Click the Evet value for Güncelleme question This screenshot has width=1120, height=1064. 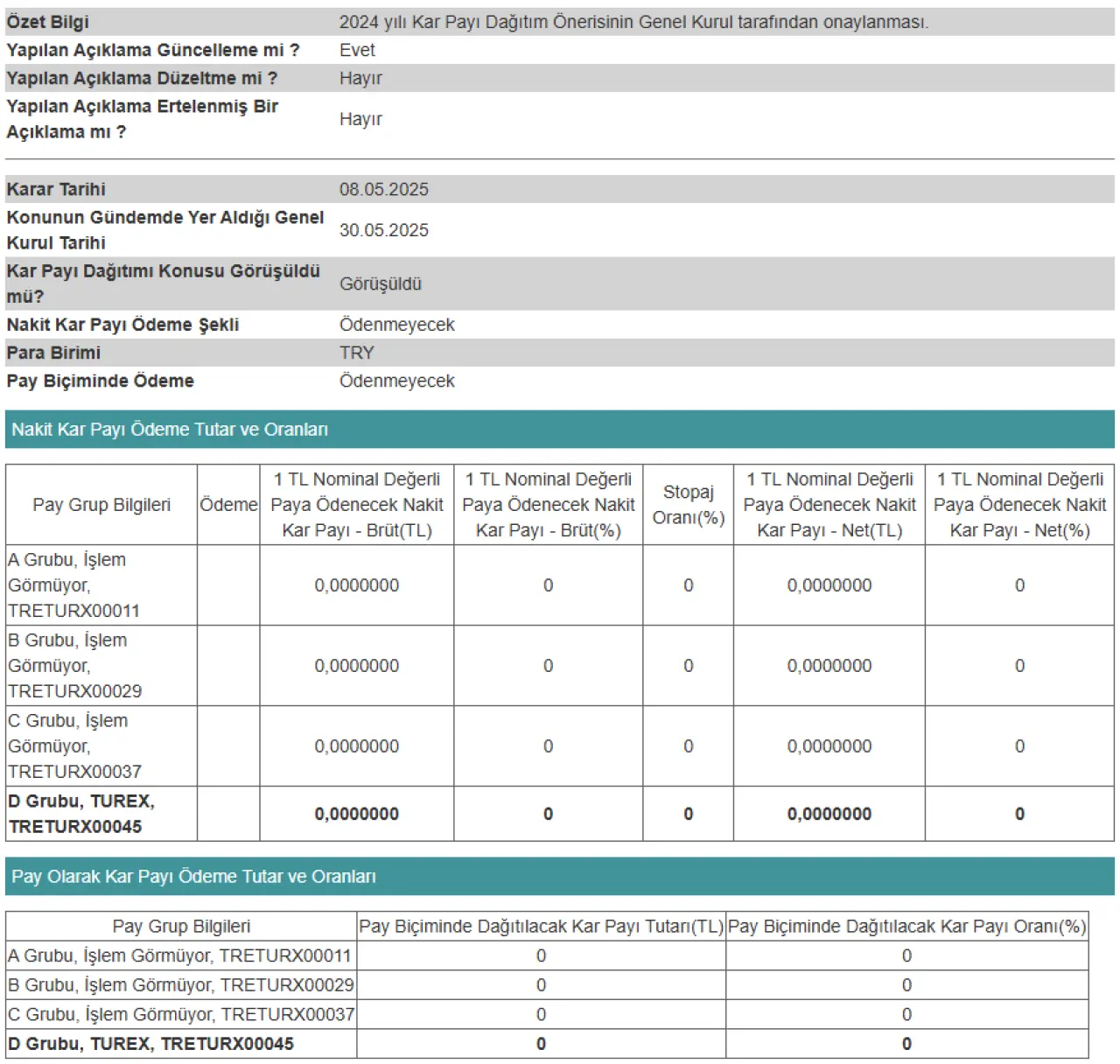[x=357, y=50]
